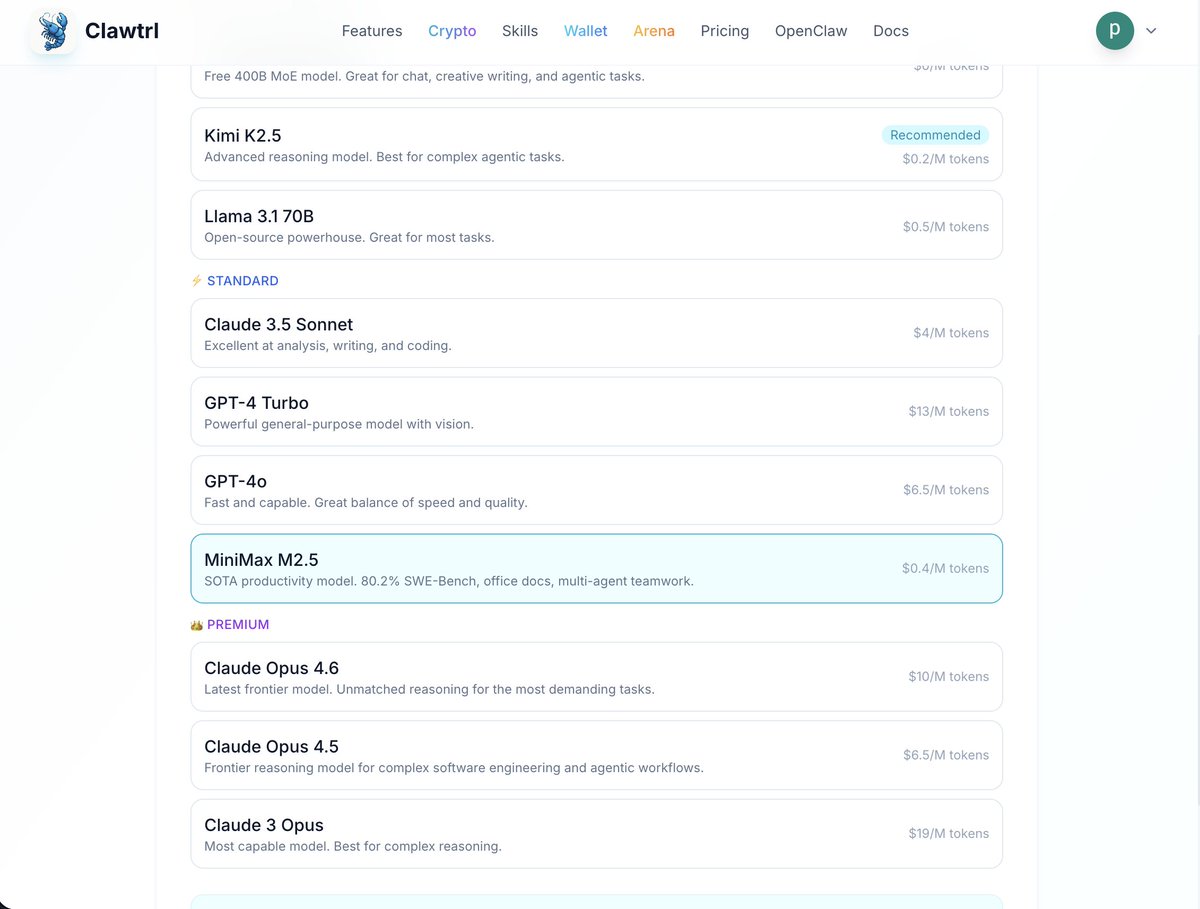This screenshot has width=1200, height=909.
Task: Open the Docs nav link
Action: [891, 31]
